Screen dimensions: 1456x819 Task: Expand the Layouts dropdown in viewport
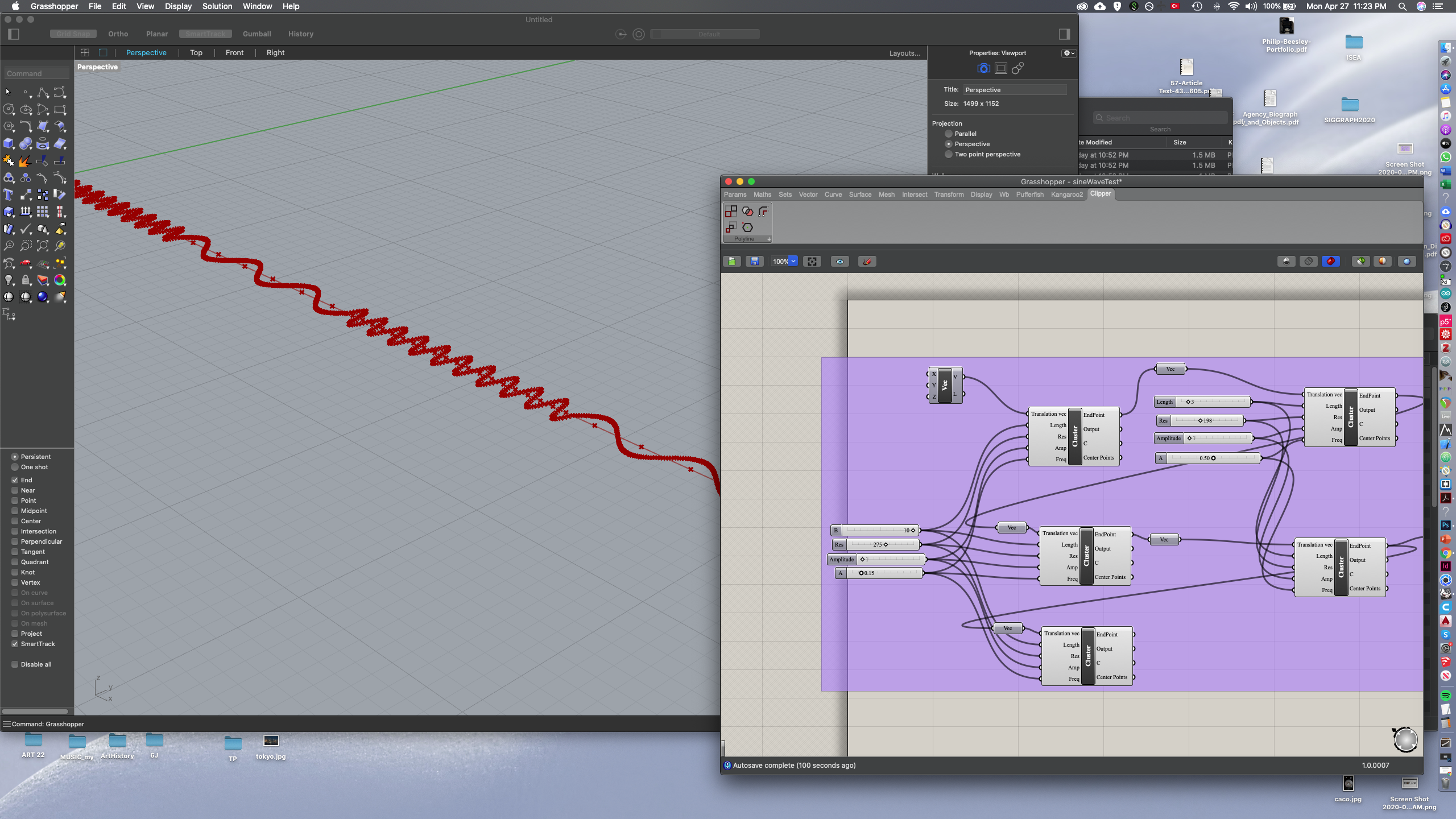coord(904,52)
